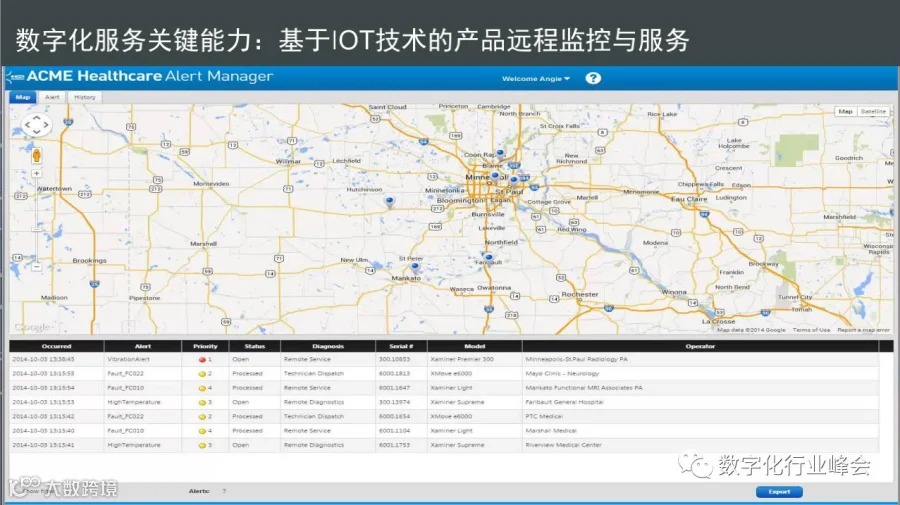Click the Google logo on map
Viewport: 900px width, 505px height.
[x=33, y=327]
